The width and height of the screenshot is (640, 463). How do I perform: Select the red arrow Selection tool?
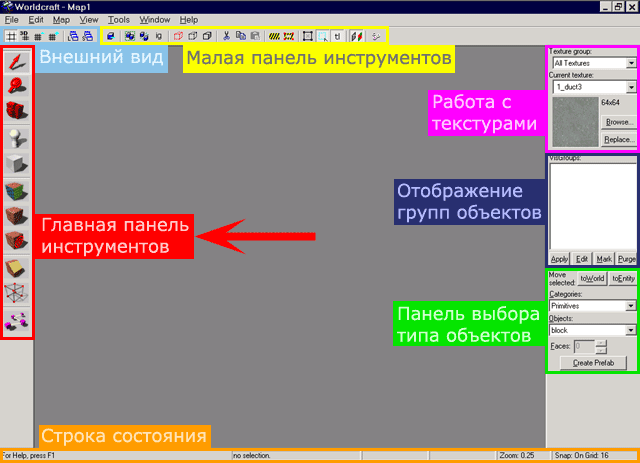(17, 62)
